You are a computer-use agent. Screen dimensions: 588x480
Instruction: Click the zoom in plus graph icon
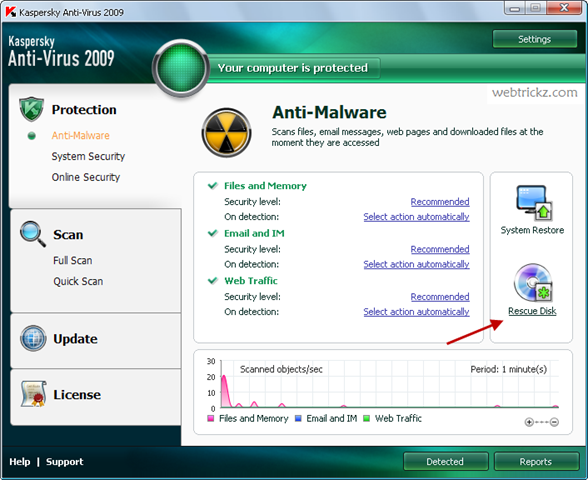(529, 422)
